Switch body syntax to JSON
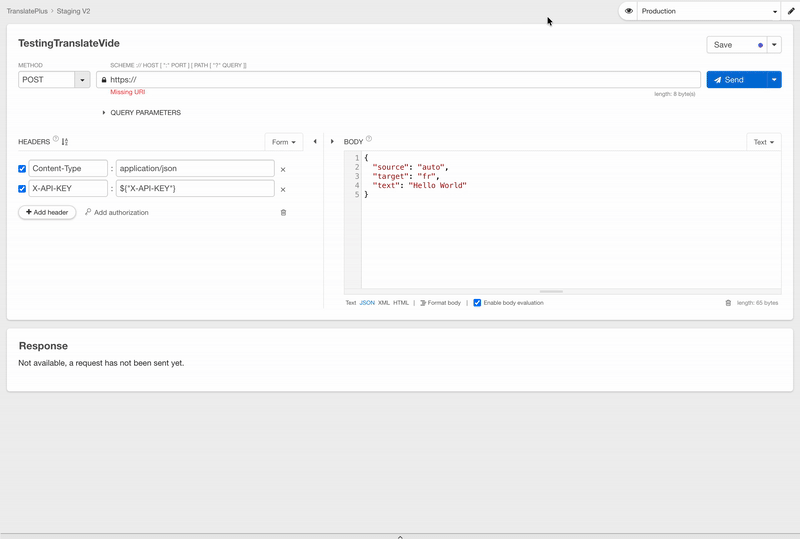 pos(367,303)
